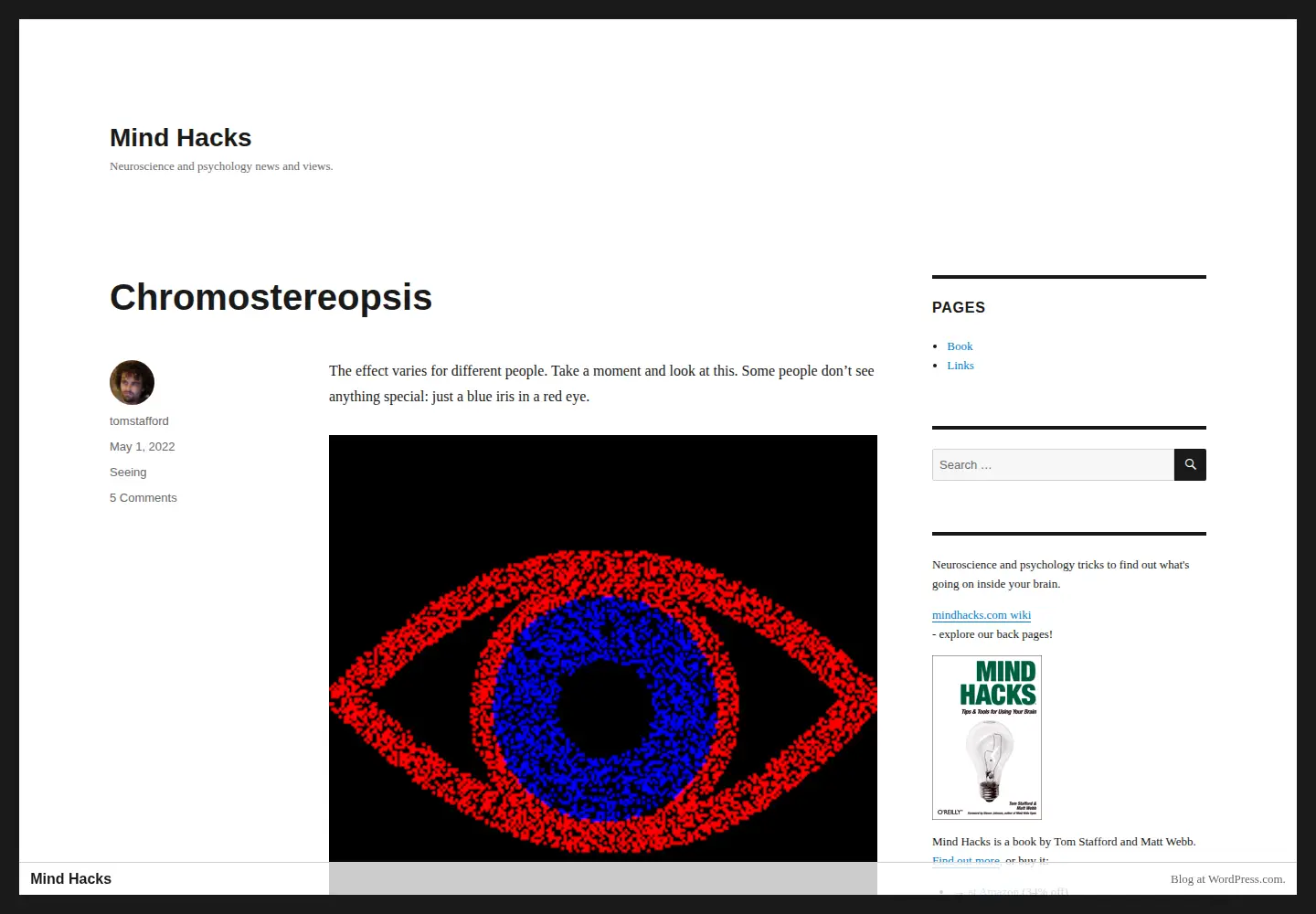
Task: Open the Book page link
Action: point(960,346)
